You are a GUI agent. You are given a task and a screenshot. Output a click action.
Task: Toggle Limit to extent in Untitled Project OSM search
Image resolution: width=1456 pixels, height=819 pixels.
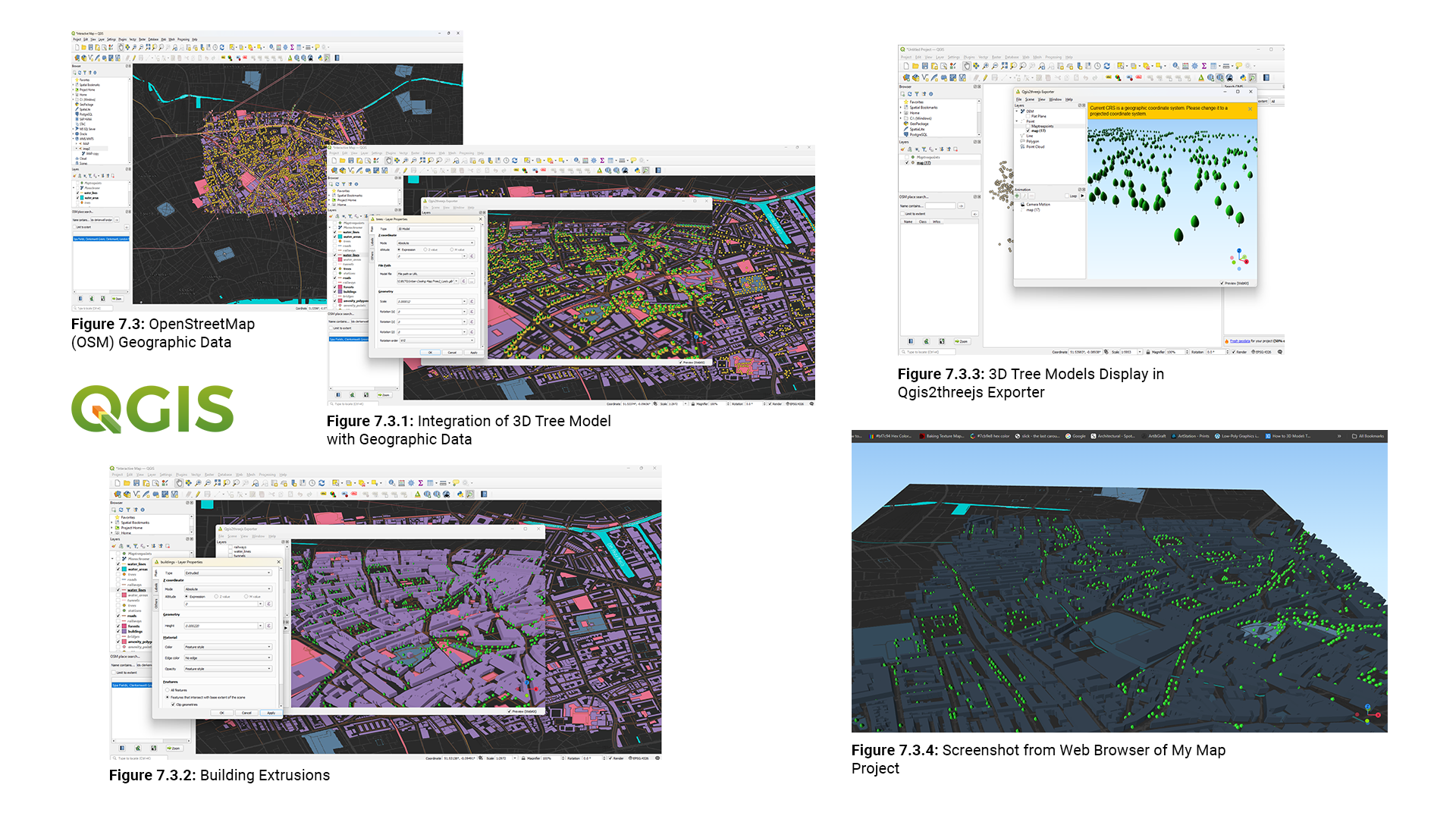pyautogui.click(x=902, y=214)
